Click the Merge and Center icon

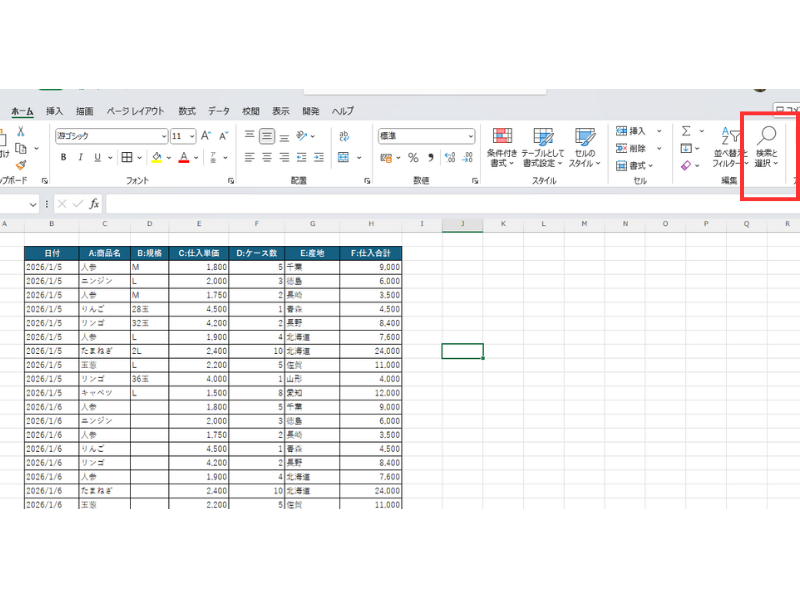point(345,157)
